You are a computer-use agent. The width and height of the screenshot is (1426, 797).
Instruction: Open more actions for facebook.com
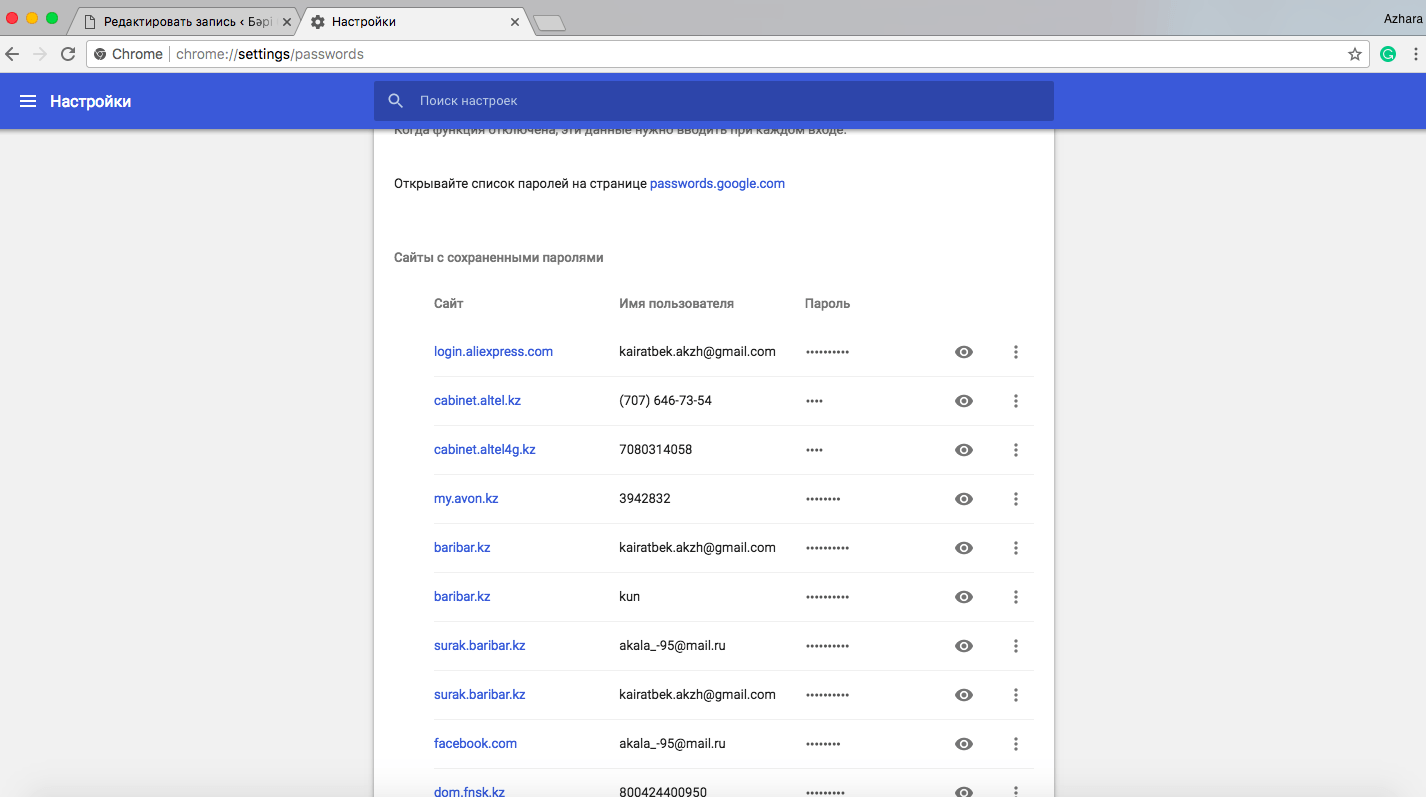click(1016, 744)
